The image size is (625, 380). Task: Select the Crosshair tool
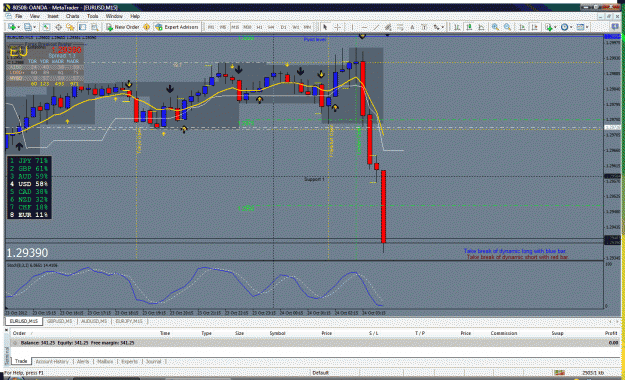tap(337, 27)
